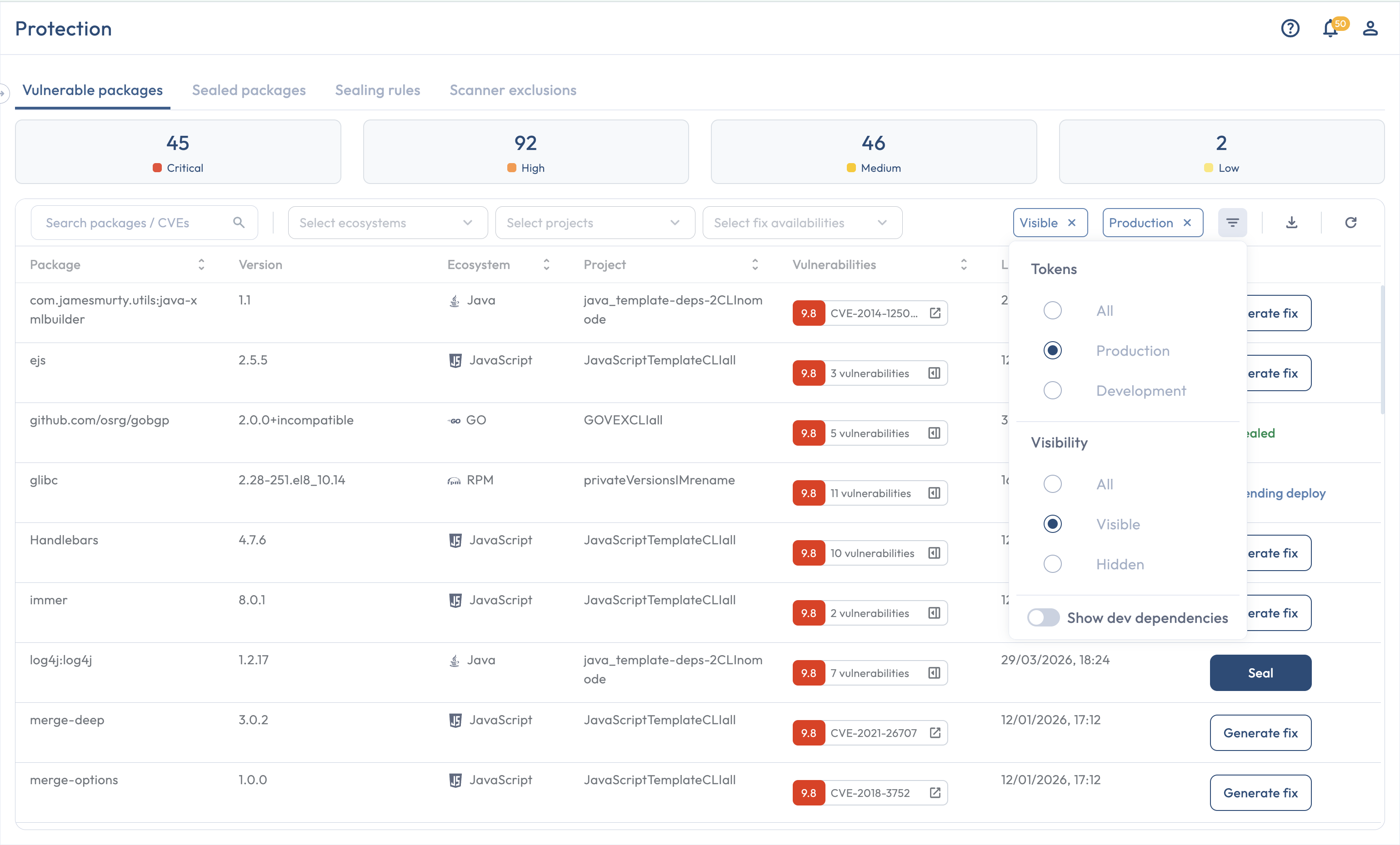Remove the Production filter chip

coord(1187,223)
